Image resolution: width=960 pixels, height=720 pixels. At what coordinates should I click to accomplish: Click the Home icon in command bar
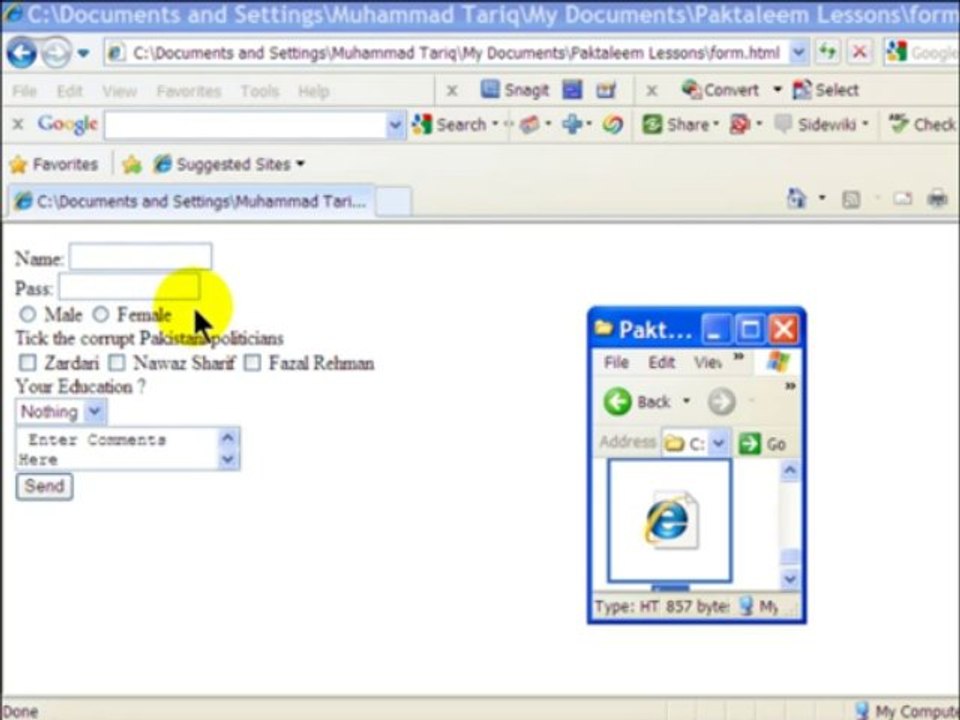pos(797,198)
